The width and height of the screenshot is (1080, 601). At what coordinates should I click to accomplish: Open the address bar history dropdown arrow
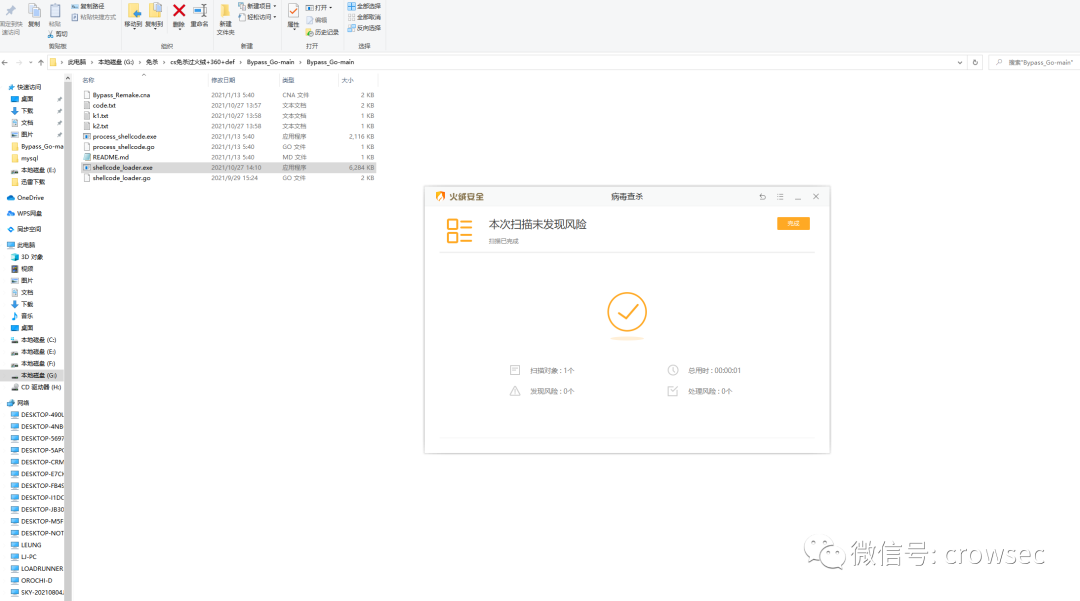point(958,61)
